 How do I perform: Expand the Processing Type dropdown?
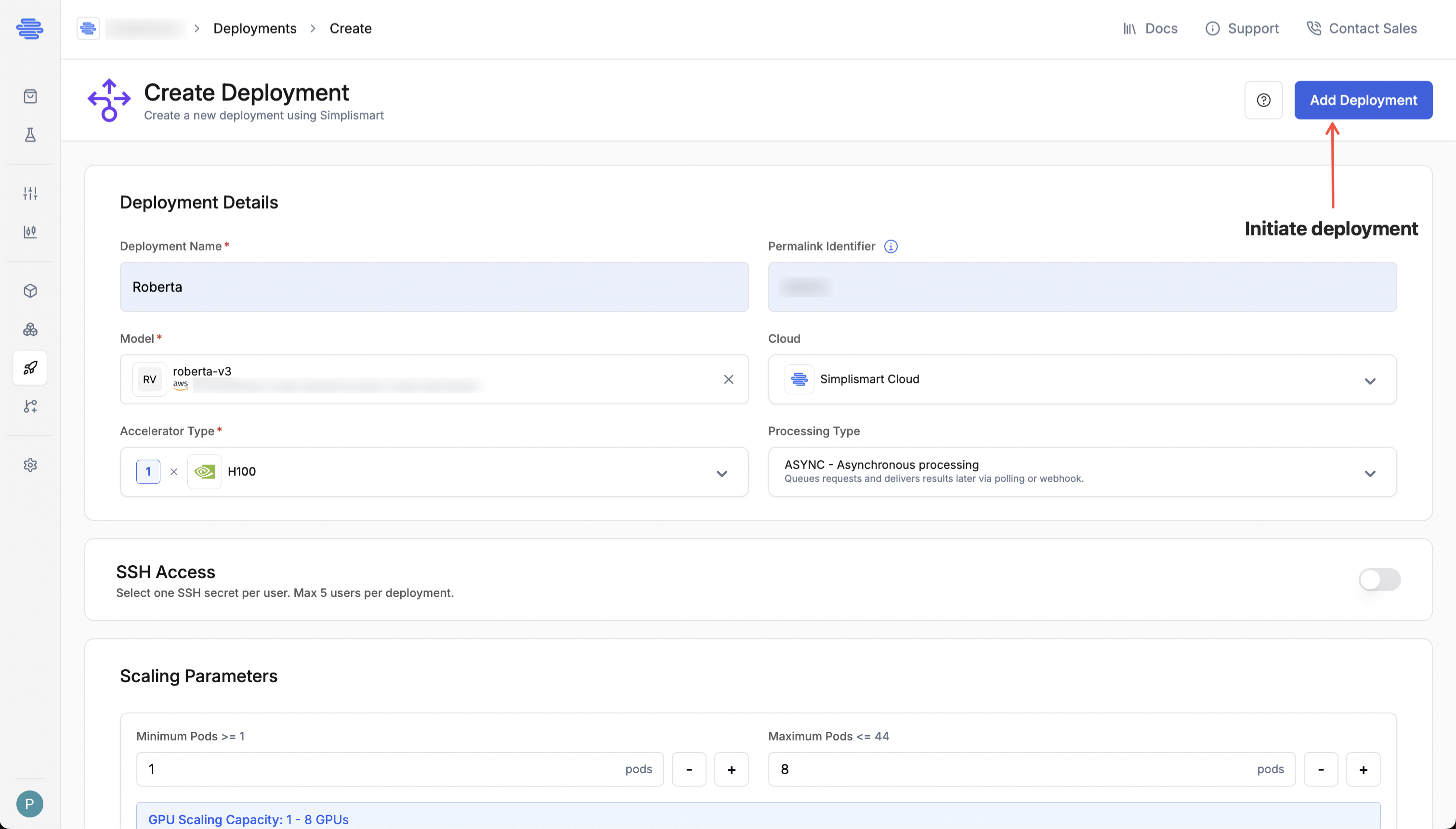tap(1082, 472)
